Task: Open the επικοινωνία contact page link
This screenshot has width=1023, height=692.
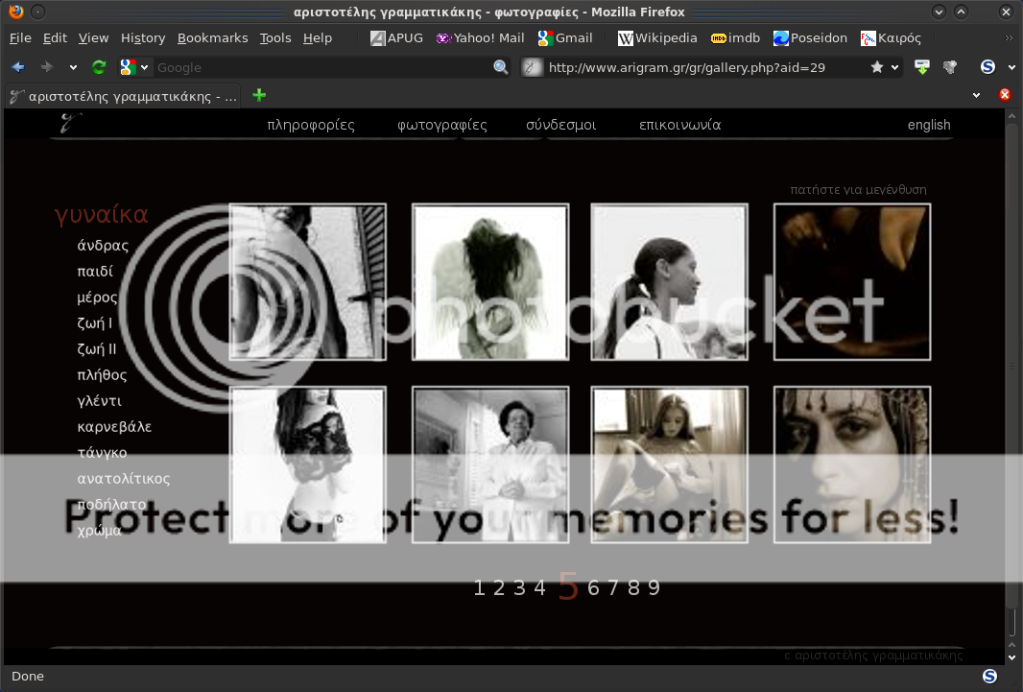Action: tap(679, 125)
